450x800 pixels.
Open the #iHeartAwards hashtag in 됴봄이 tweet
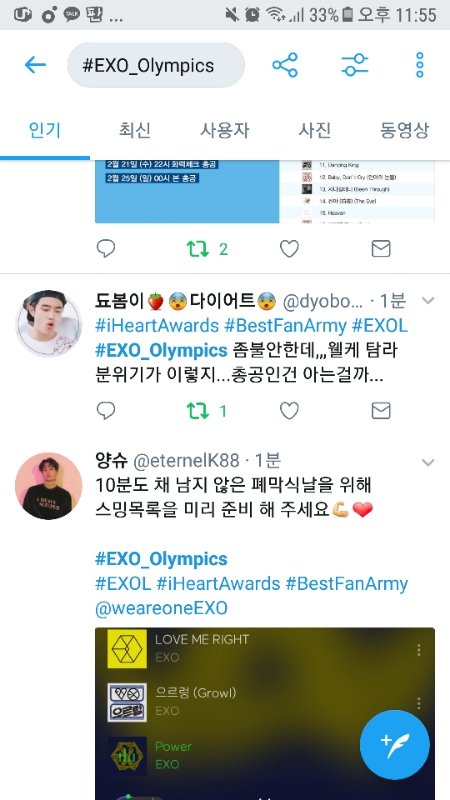click(x=157, y=326)
